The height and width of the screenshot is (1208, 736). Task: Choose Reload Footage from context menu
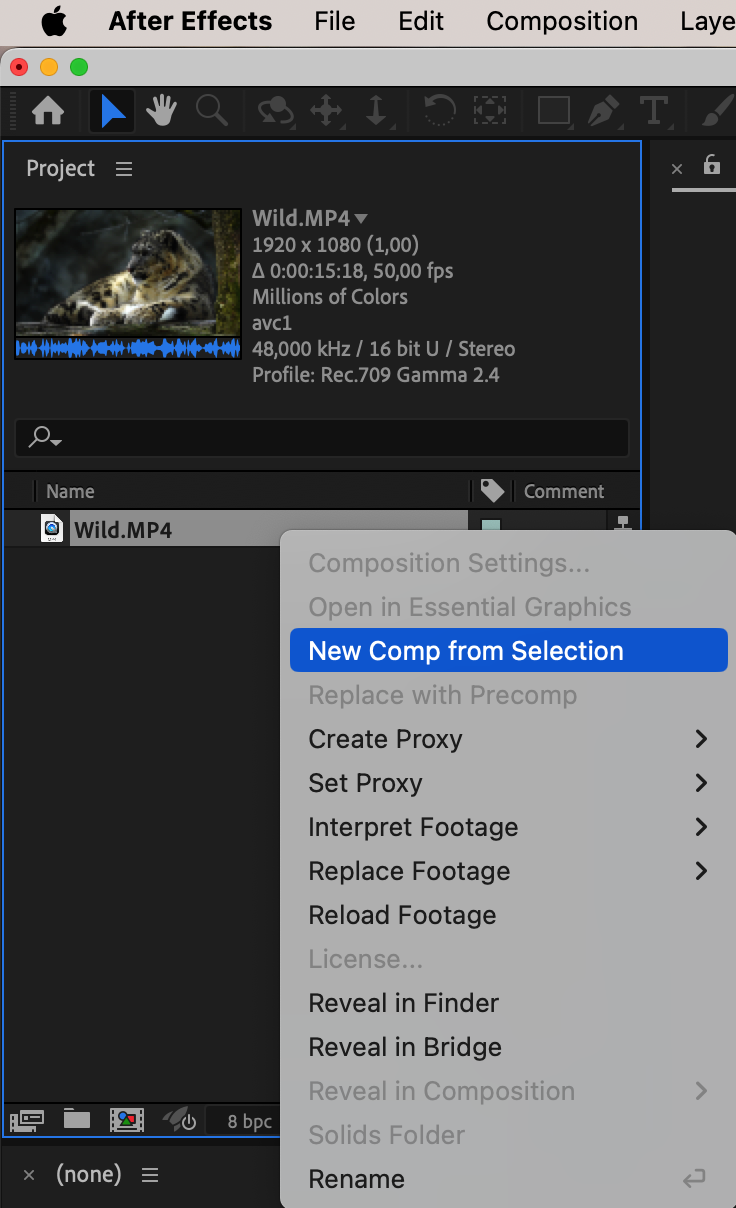(508, 915)
